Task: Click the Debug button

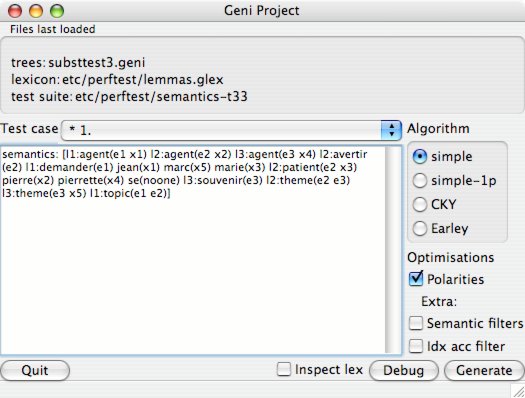Action: pyautogui.click(x=404, y=370)
